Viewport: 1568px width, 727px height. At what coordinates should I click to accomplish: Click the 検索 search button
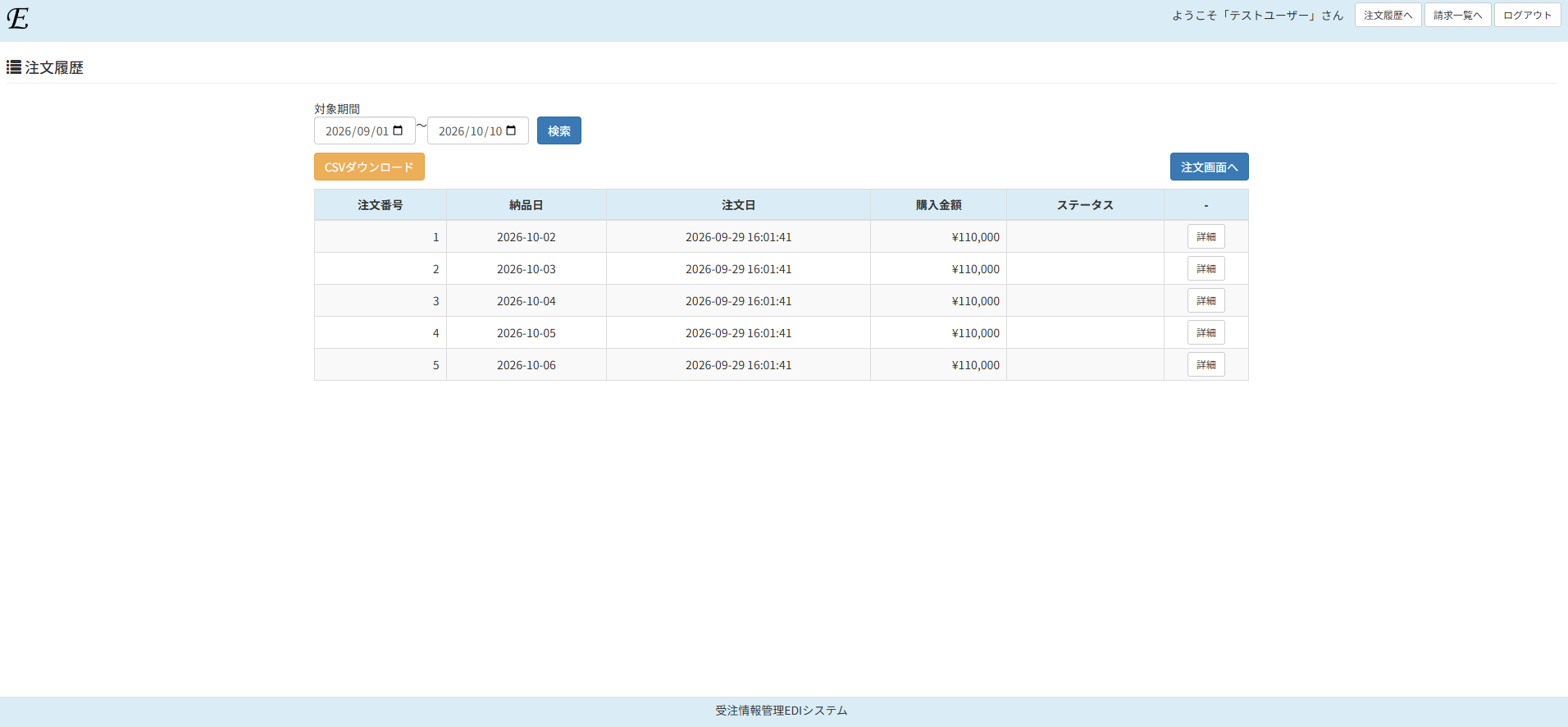[559, 130]
